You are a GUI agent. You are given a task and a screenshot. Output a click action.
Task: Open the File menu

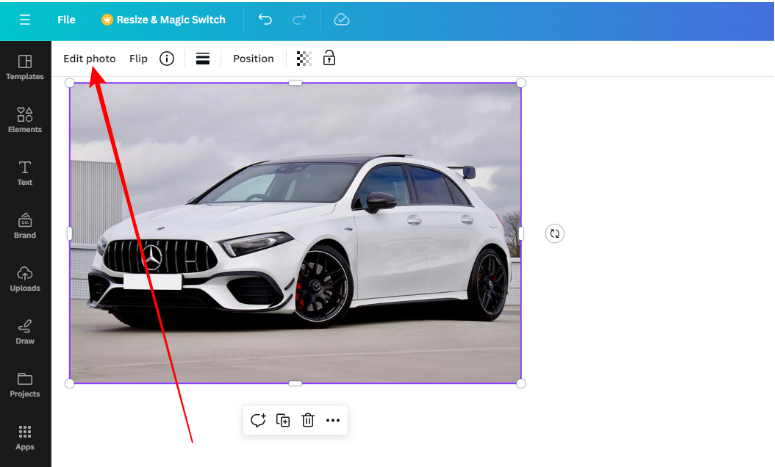point(66,20)
